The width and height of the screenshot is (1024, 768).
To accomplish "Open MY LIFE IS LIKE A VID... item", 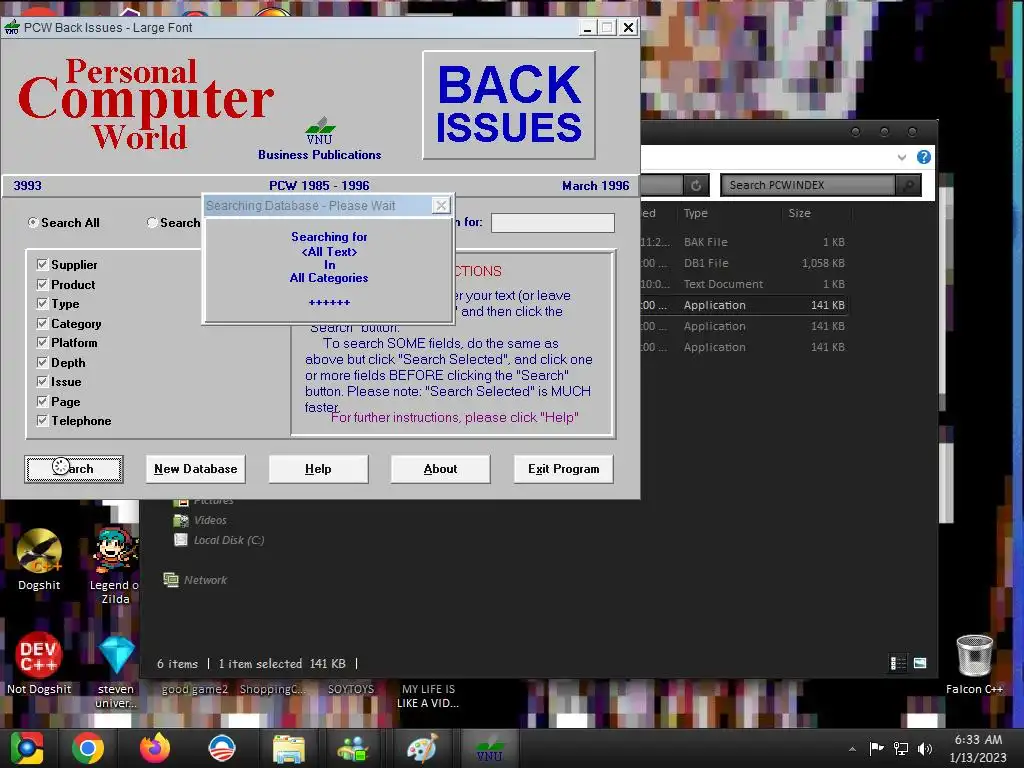I will pos(428,696).
